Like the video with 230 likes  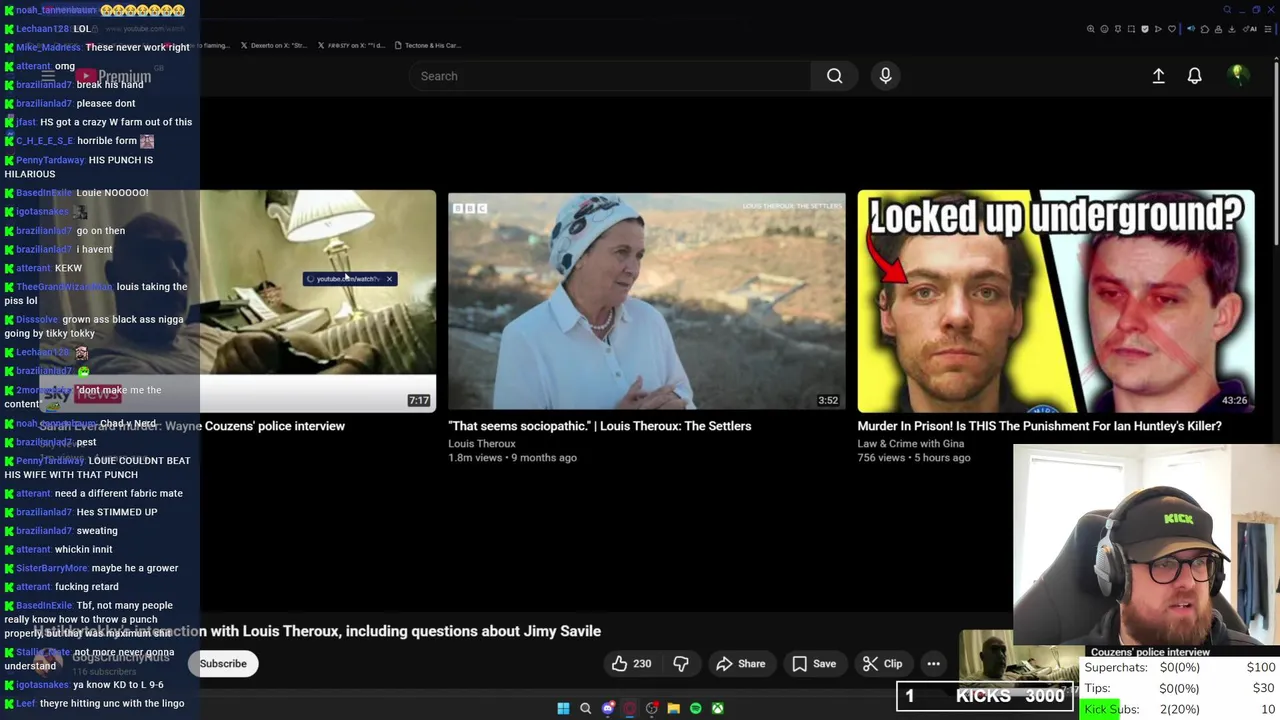click(x=631, y=664)
